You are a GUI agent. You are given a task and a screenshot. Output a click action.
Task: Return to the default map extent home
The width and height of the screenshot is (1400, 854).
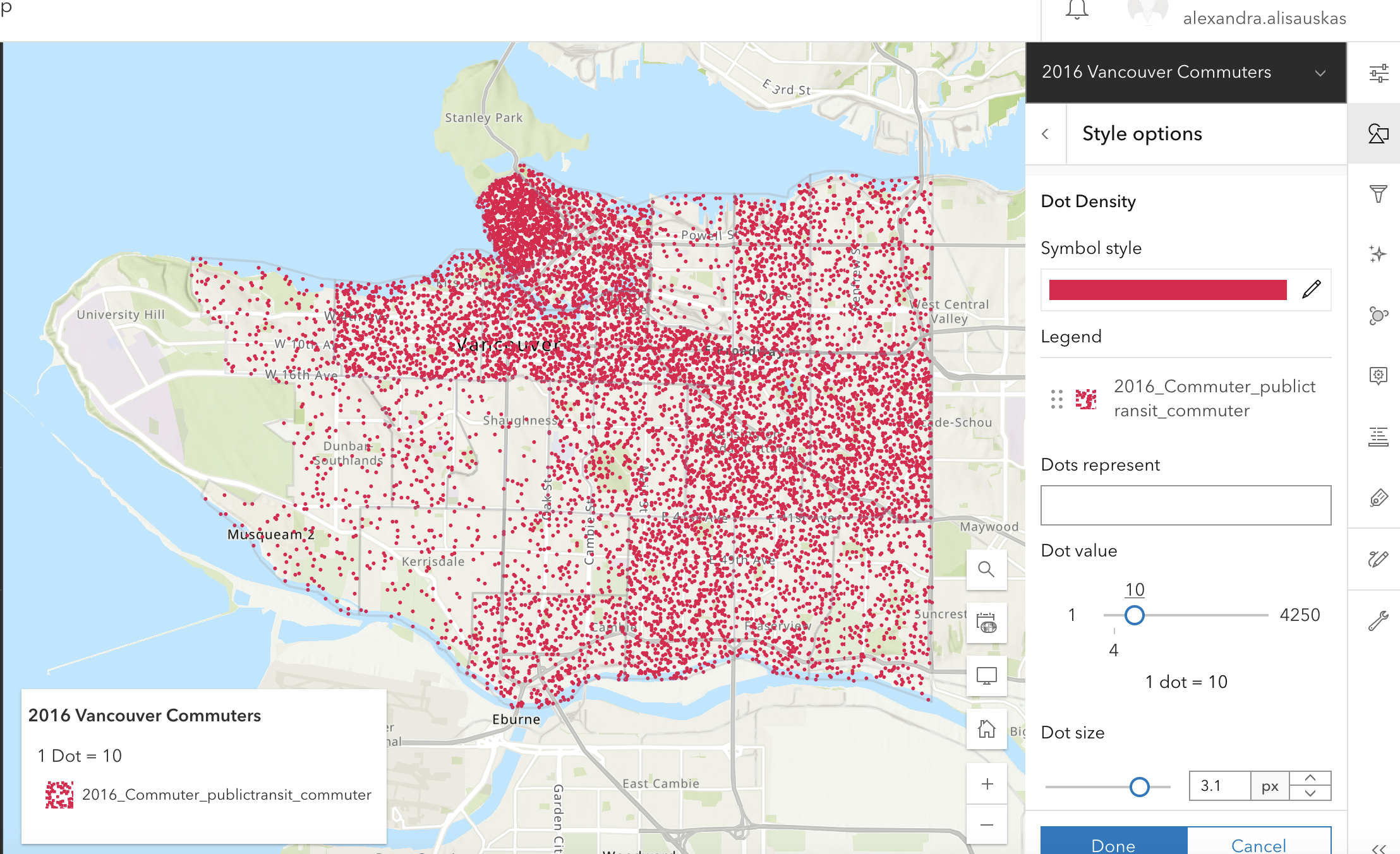(986, 729)
